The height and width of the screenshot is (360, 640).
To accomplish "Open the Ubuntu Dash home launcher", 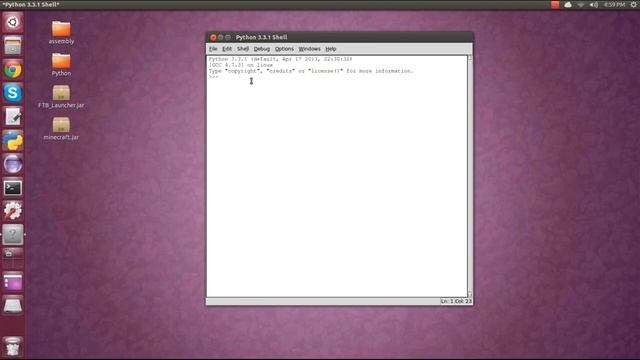I will pos(13,22).
